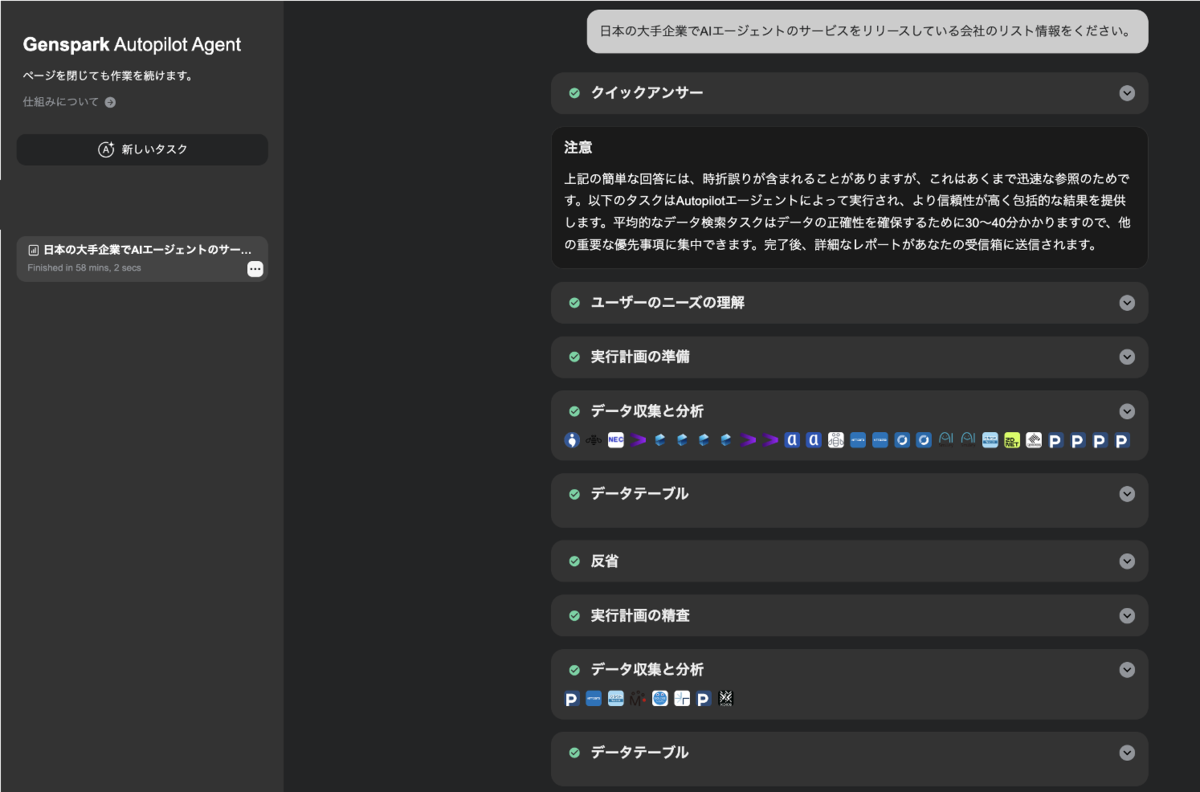
Task: Expand the 反省 section chevron
Action: point(1127,562)
